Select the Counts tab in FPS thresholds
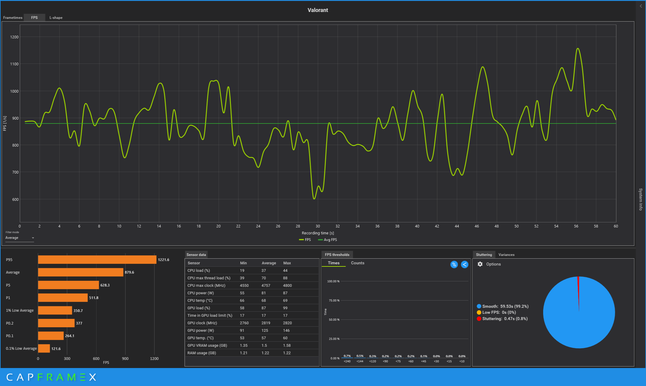 pos(357,263)
